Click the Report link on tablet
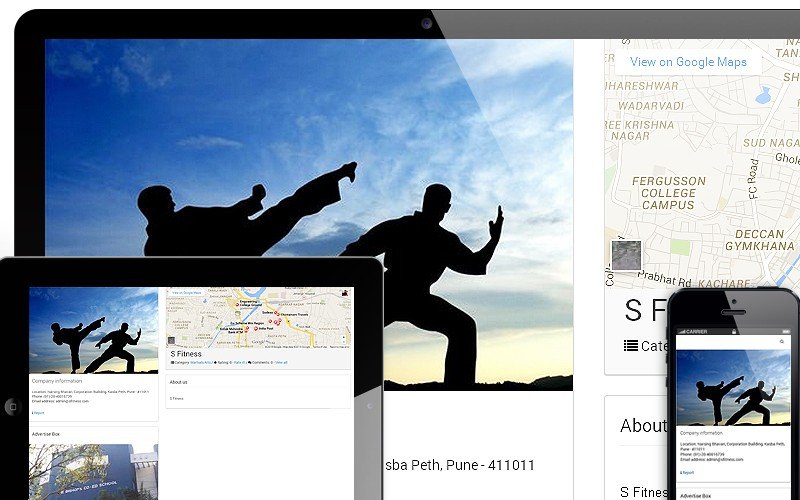800x500 pixels. click(38, 413)
